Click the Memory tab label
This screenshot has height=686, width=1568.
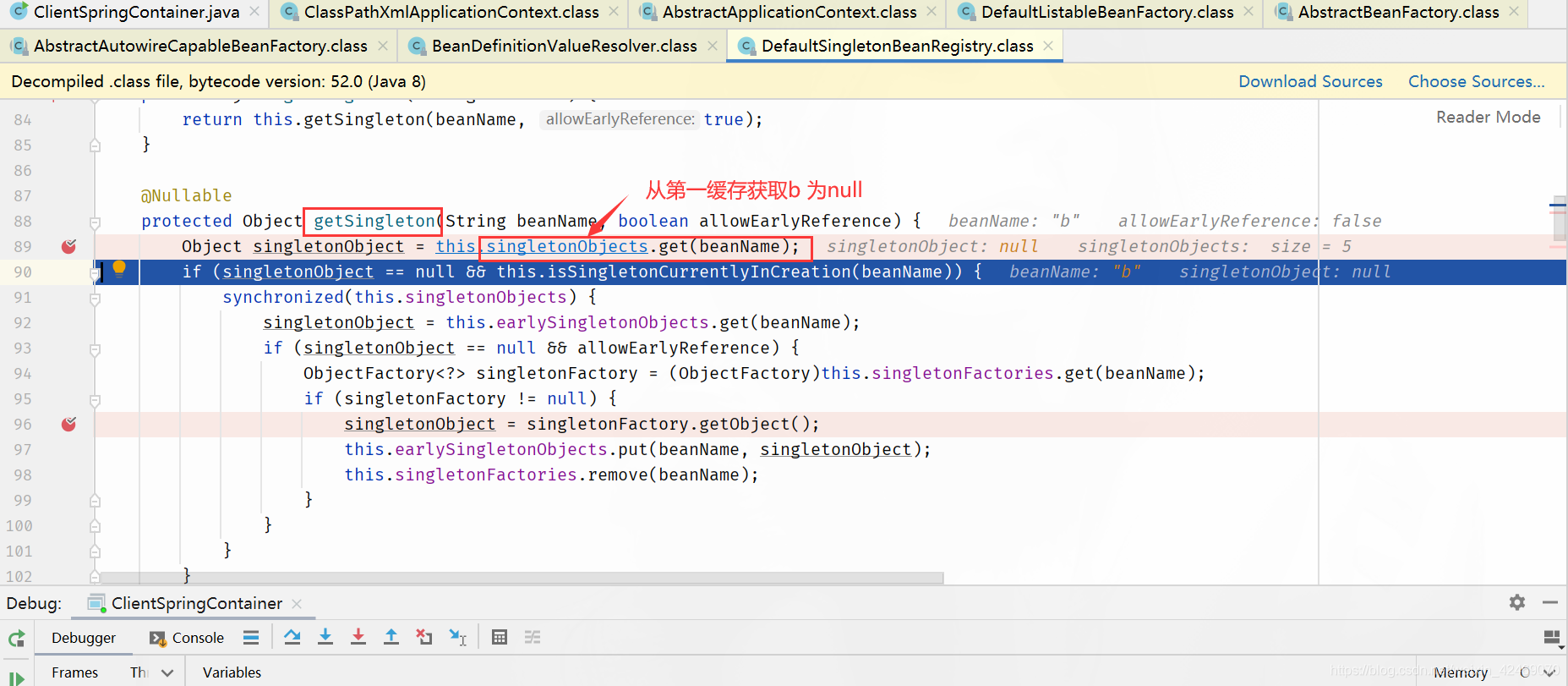[1461, 672]
